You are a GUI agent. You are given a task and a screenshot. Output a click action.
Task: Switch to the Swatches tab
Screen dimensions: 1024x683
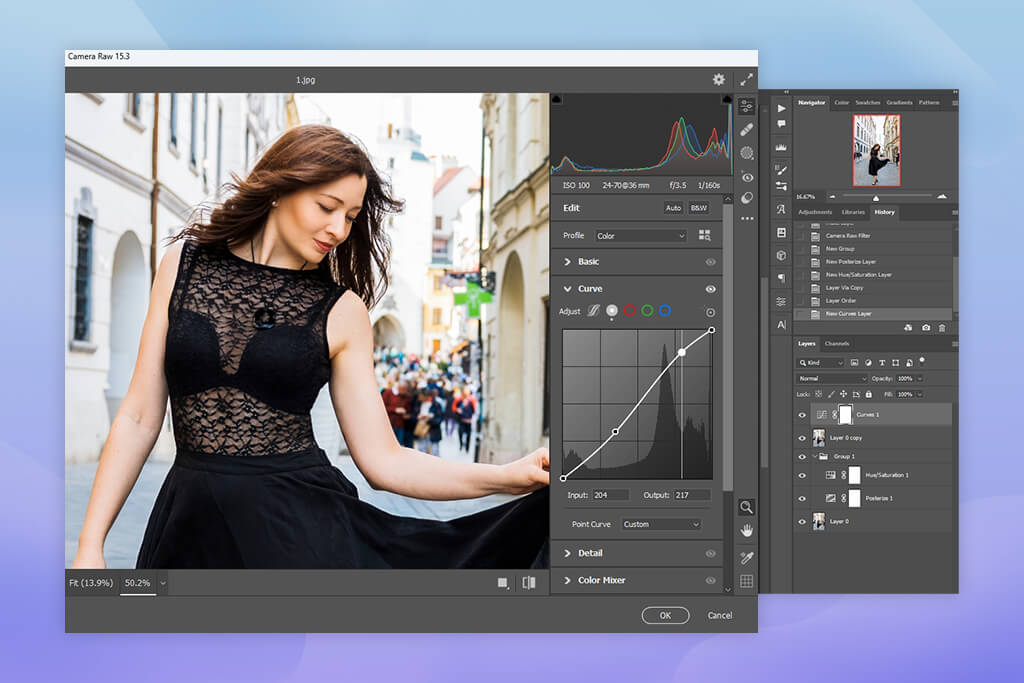[x=868, y=103]
